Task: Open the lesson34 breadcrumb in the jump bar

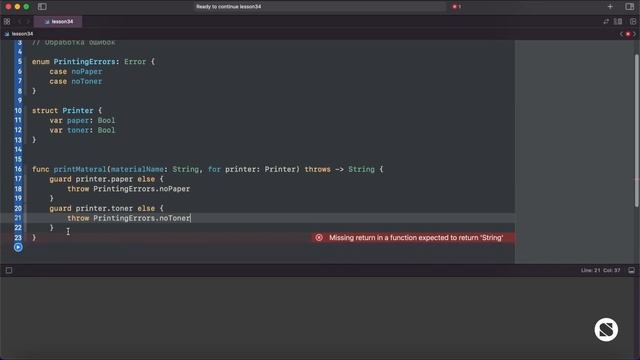Action: tap(19, 34)
